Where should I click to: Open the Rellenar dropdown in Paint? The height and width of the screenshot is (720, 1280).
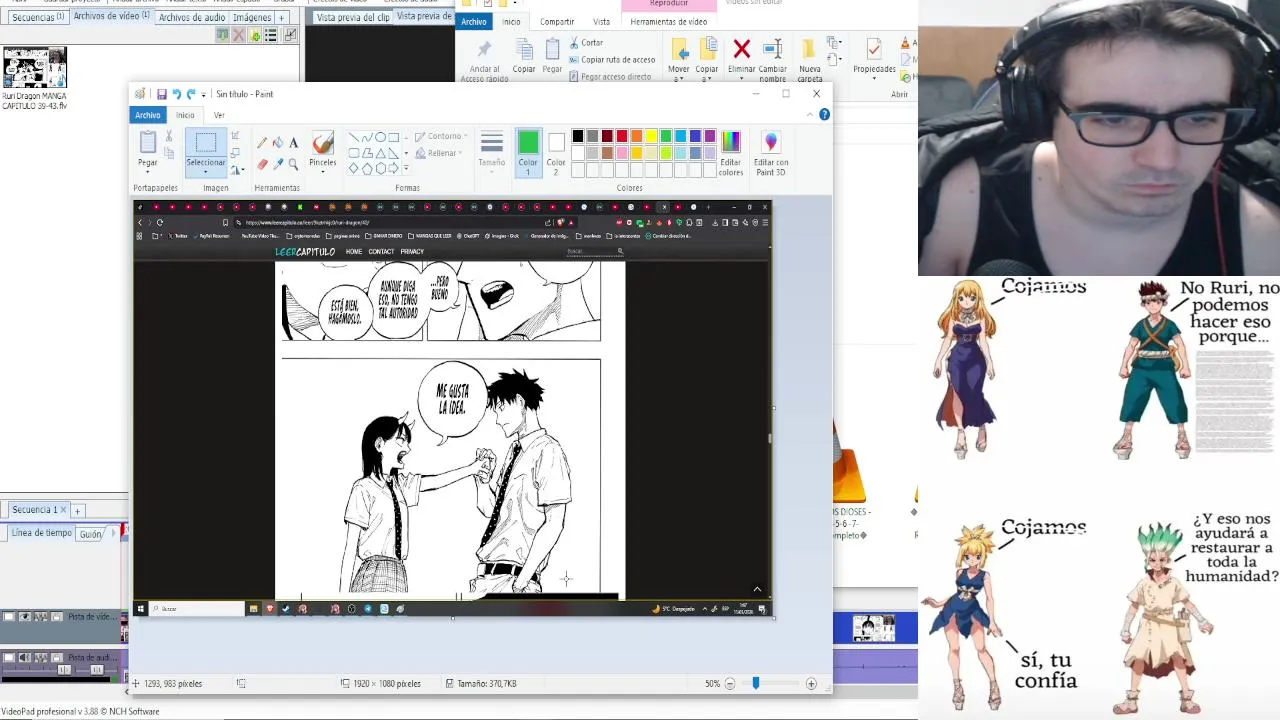438,153
